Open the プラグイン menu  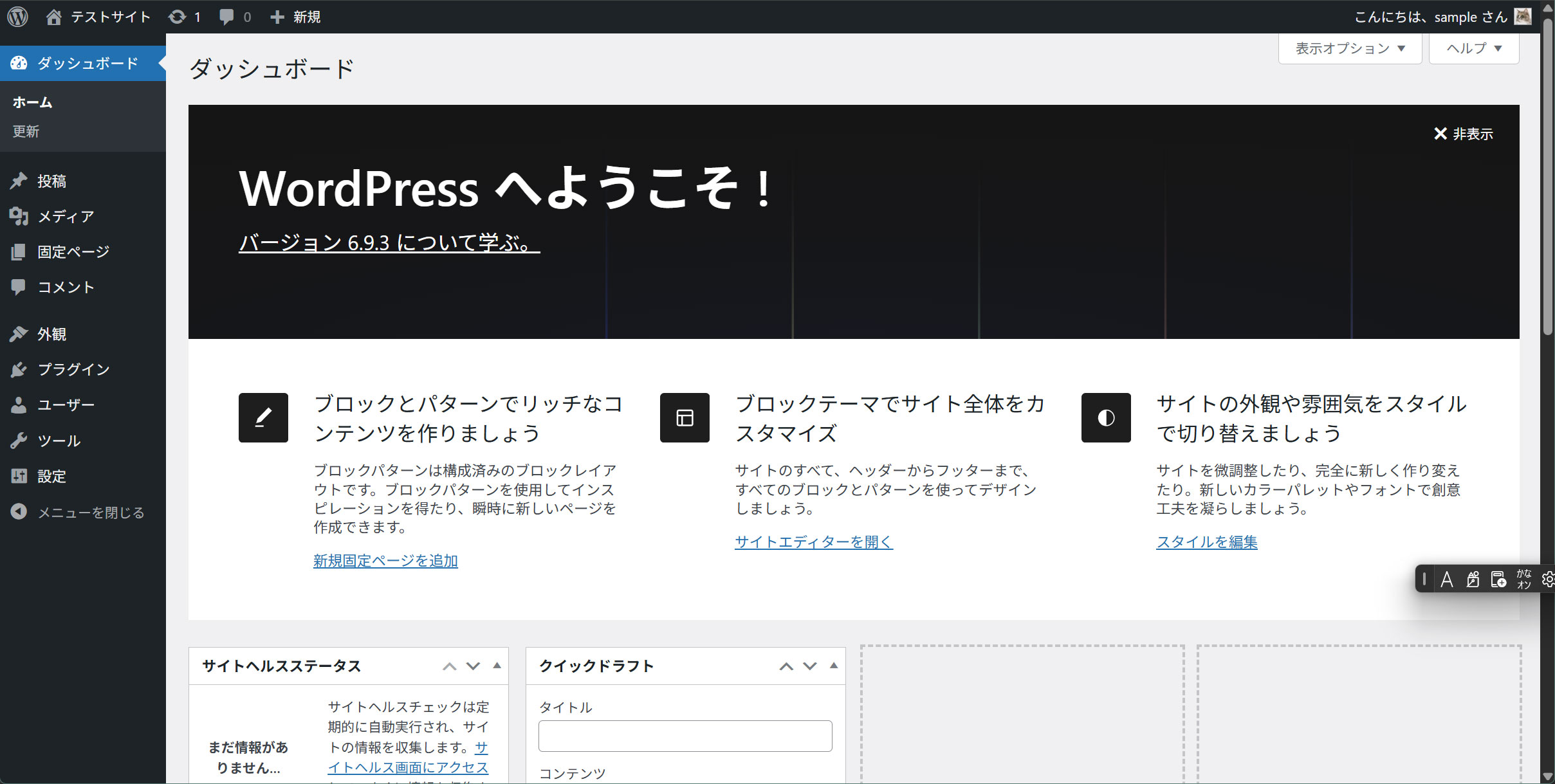73,369
